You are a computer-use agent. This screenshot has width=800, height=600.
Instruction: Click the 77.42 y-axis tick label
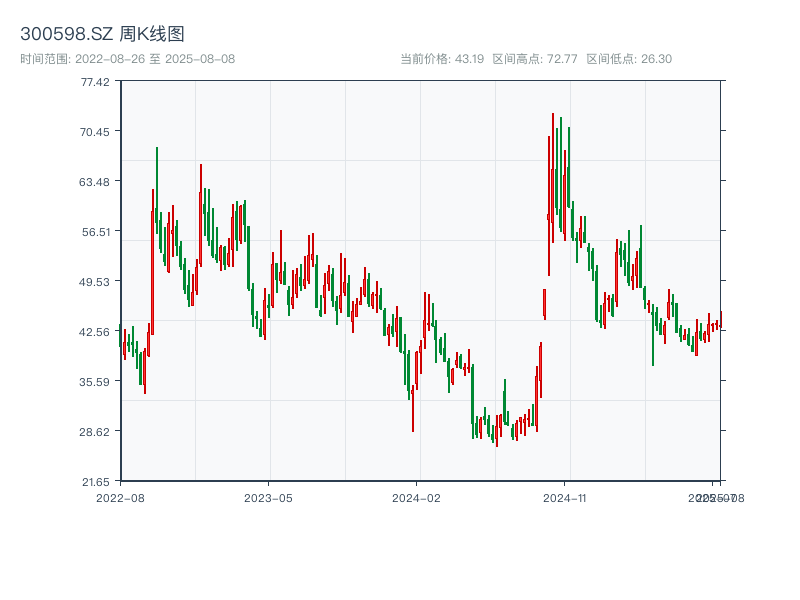[96, 81]
